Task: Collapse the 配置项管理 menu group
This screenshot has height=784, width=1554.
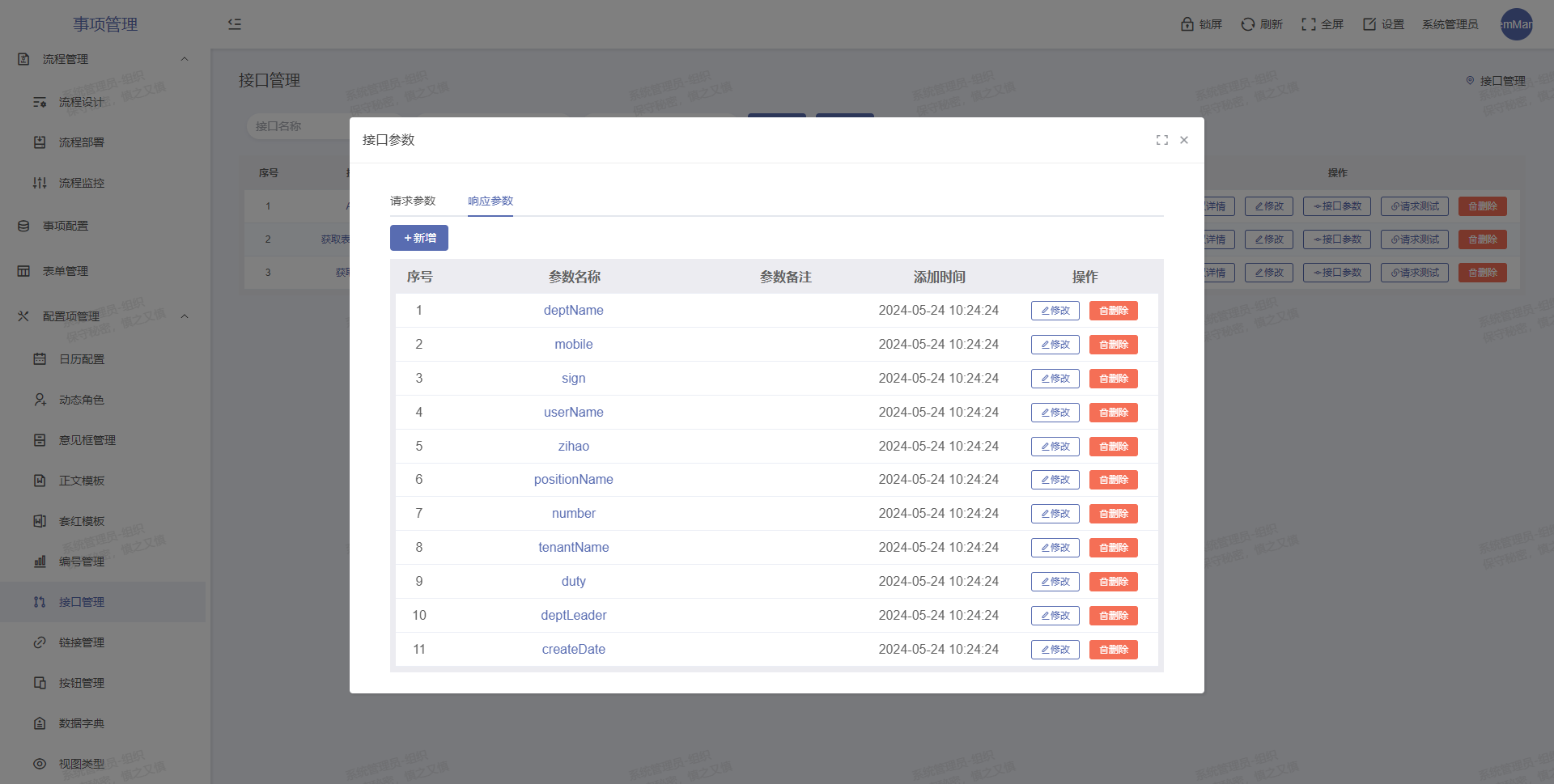Action: (185, 316)
